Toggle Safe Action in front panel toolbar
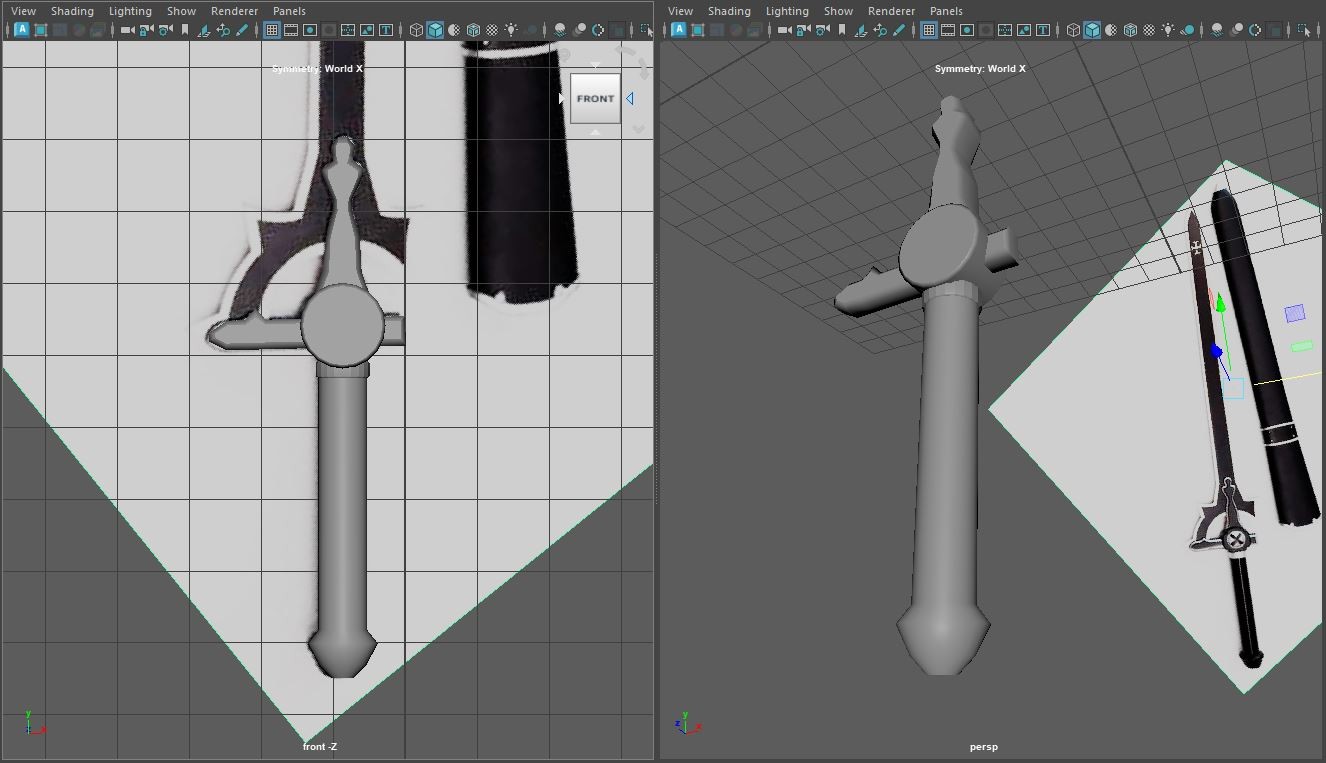This screenshot has width=1326, height=763. click(368, 30)
